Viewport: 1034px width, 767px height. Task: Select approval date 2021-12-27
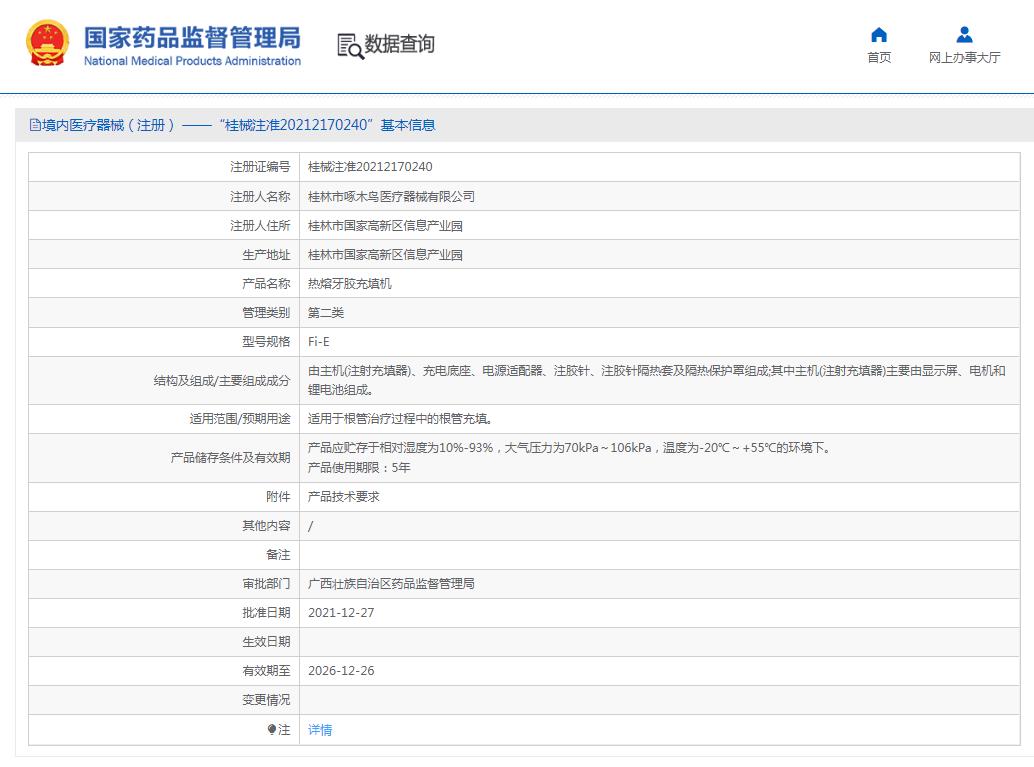pos(341,613)
